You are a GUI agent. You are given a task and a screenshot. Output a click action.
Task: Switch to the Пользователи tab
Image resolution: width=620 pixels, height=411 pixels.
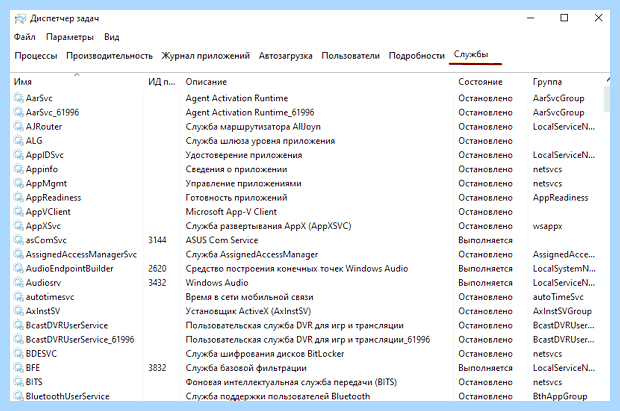click(x=350, y=56)
